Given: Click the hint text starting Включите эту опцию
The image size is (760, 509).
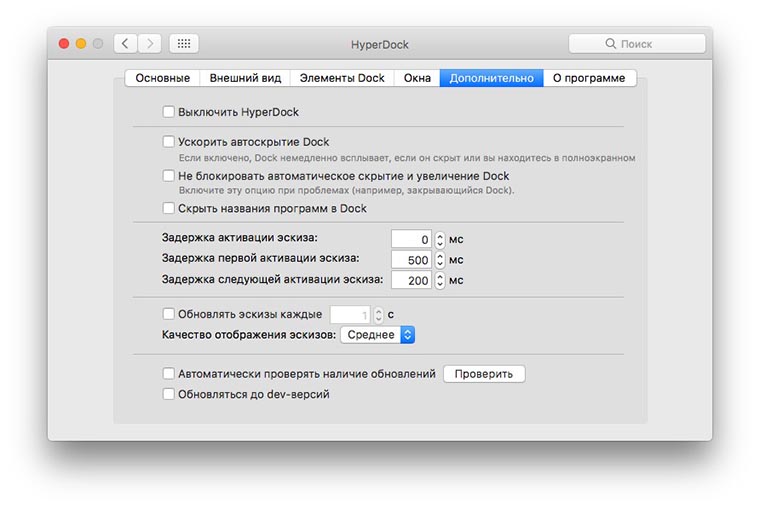Looking at the screenshot, I should tap(346, 191).
